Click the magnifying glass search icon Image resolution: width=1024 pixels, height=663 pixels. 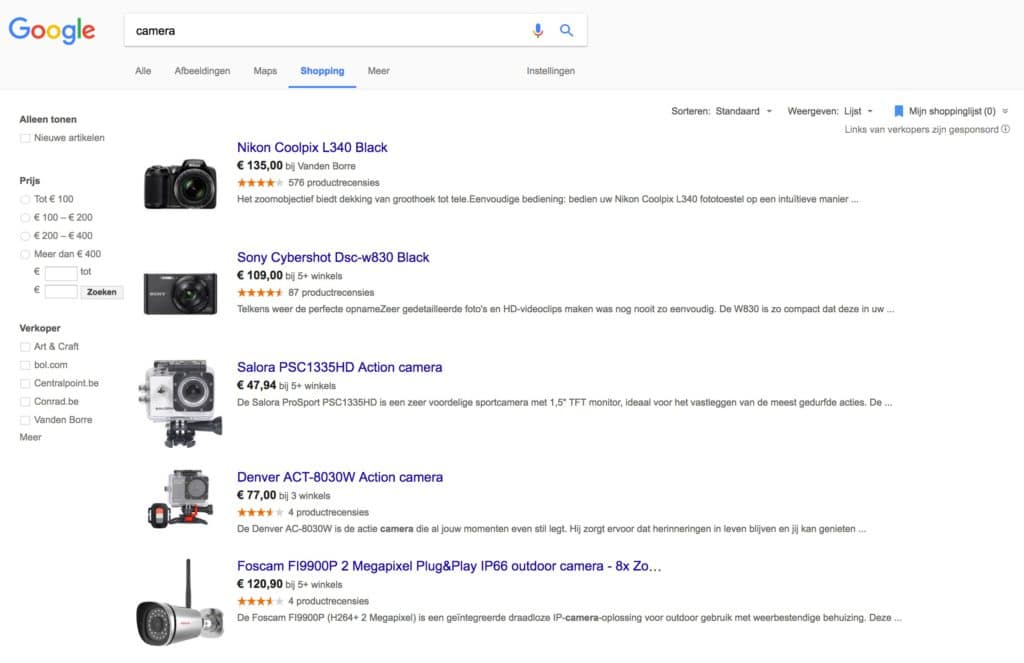[566, 30]
